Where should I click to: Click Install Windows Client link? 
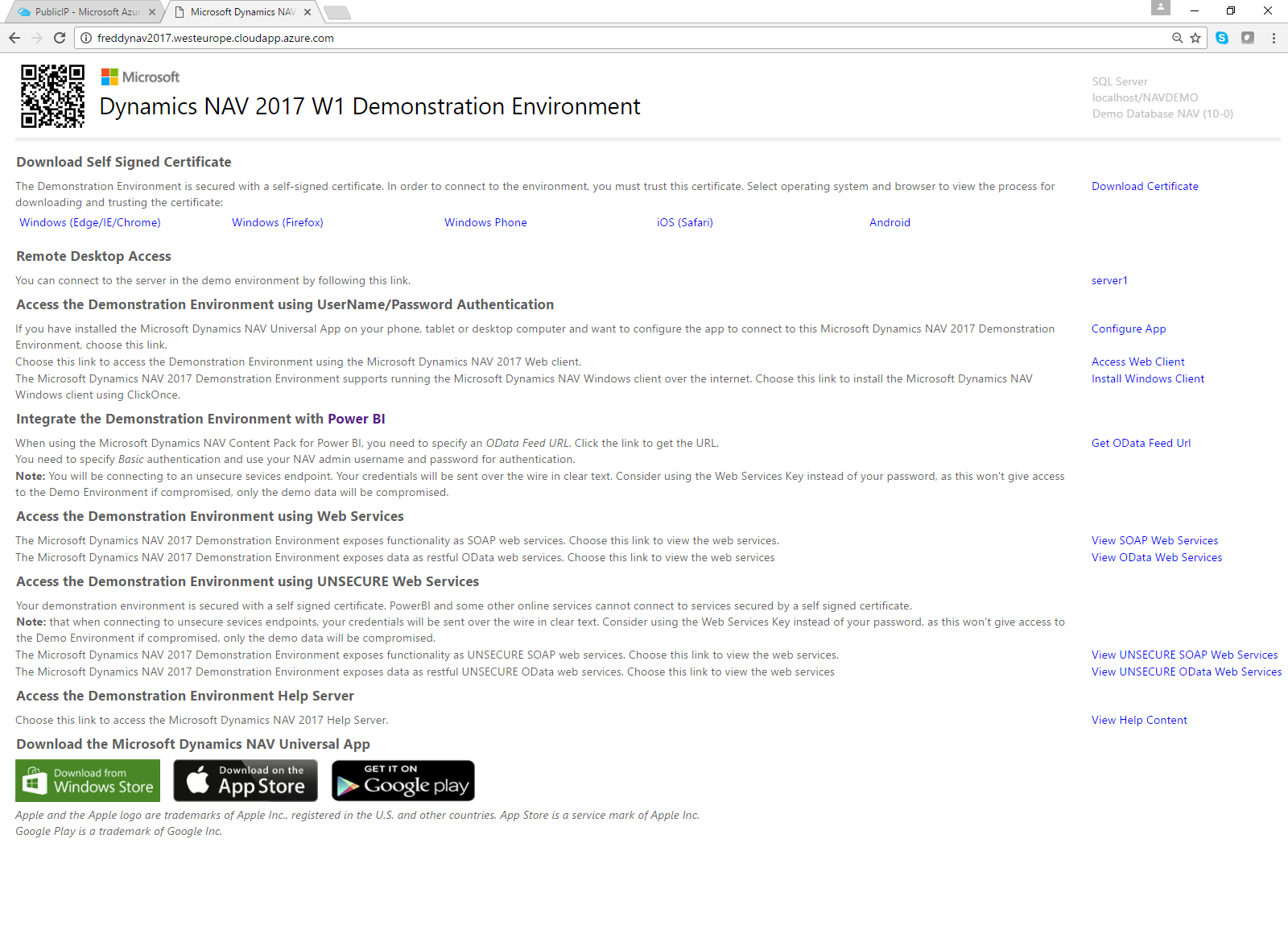point(1147,378)
